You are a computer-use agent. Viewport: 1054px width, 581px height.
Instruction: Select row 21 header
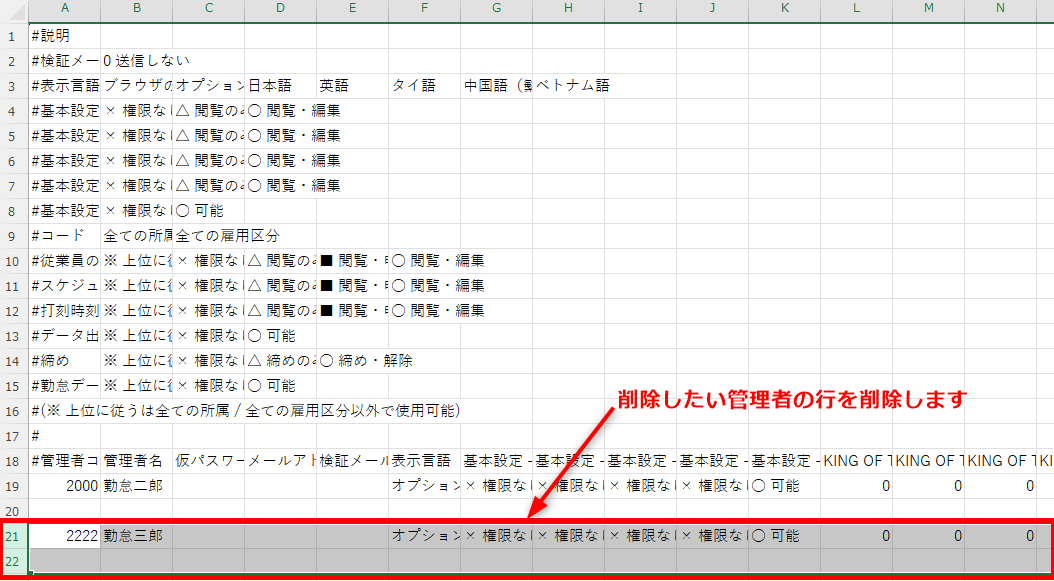coord(14,536)
